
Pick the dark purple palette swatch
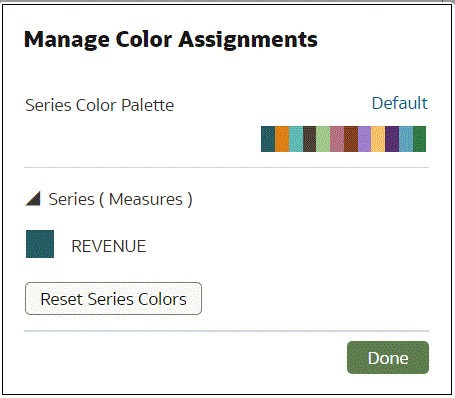pyautogui.click(x=392, y=139)
